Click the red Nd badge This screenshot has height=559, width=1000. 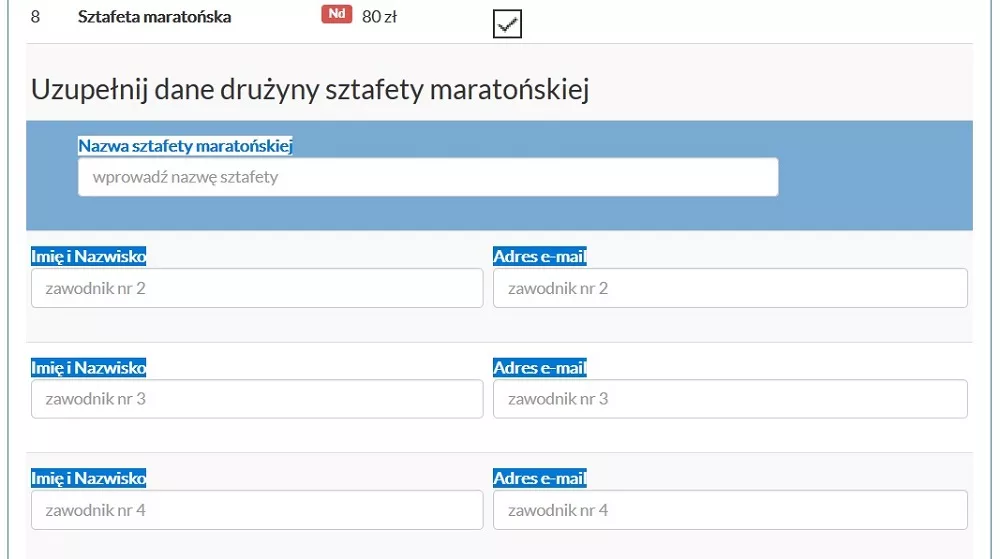click(336, 16)
